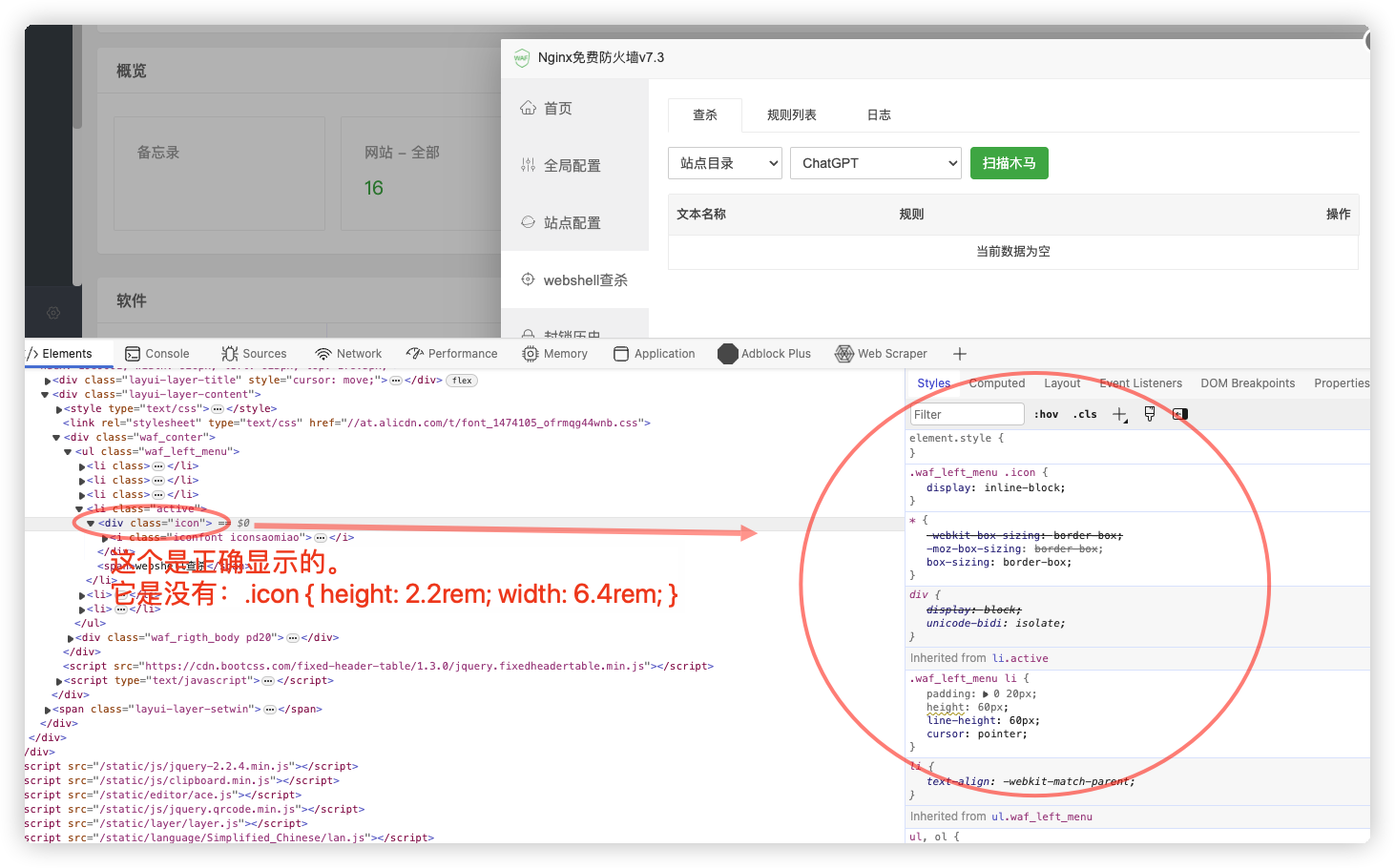Collapse the ul waf_left_menu node

click(68, 452)
